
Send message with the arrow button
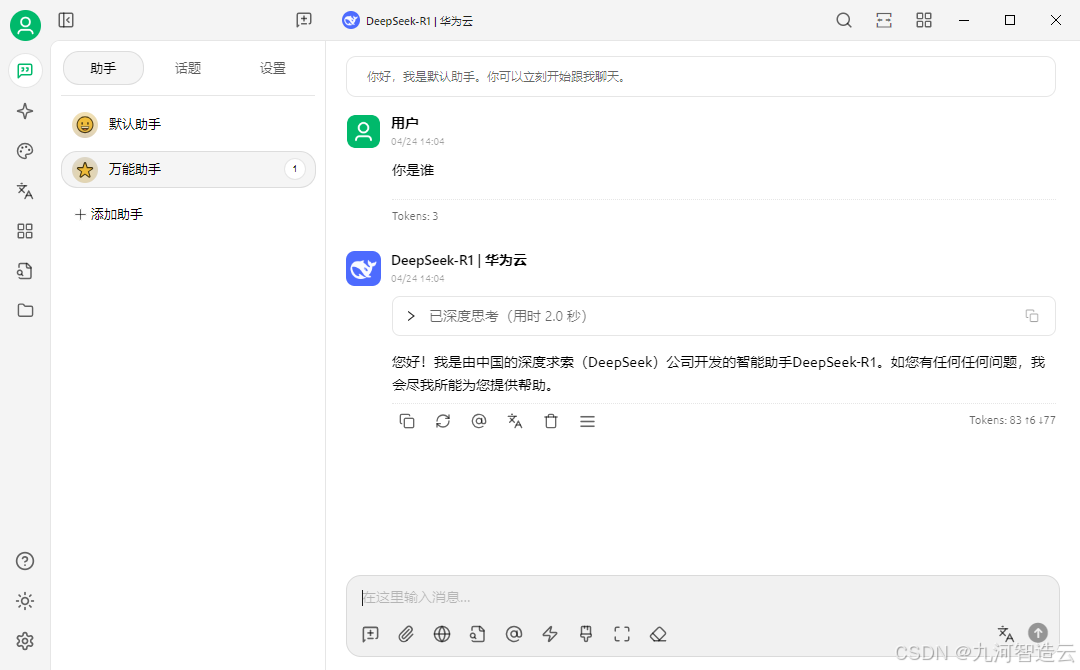click(x=1038, y=633)
